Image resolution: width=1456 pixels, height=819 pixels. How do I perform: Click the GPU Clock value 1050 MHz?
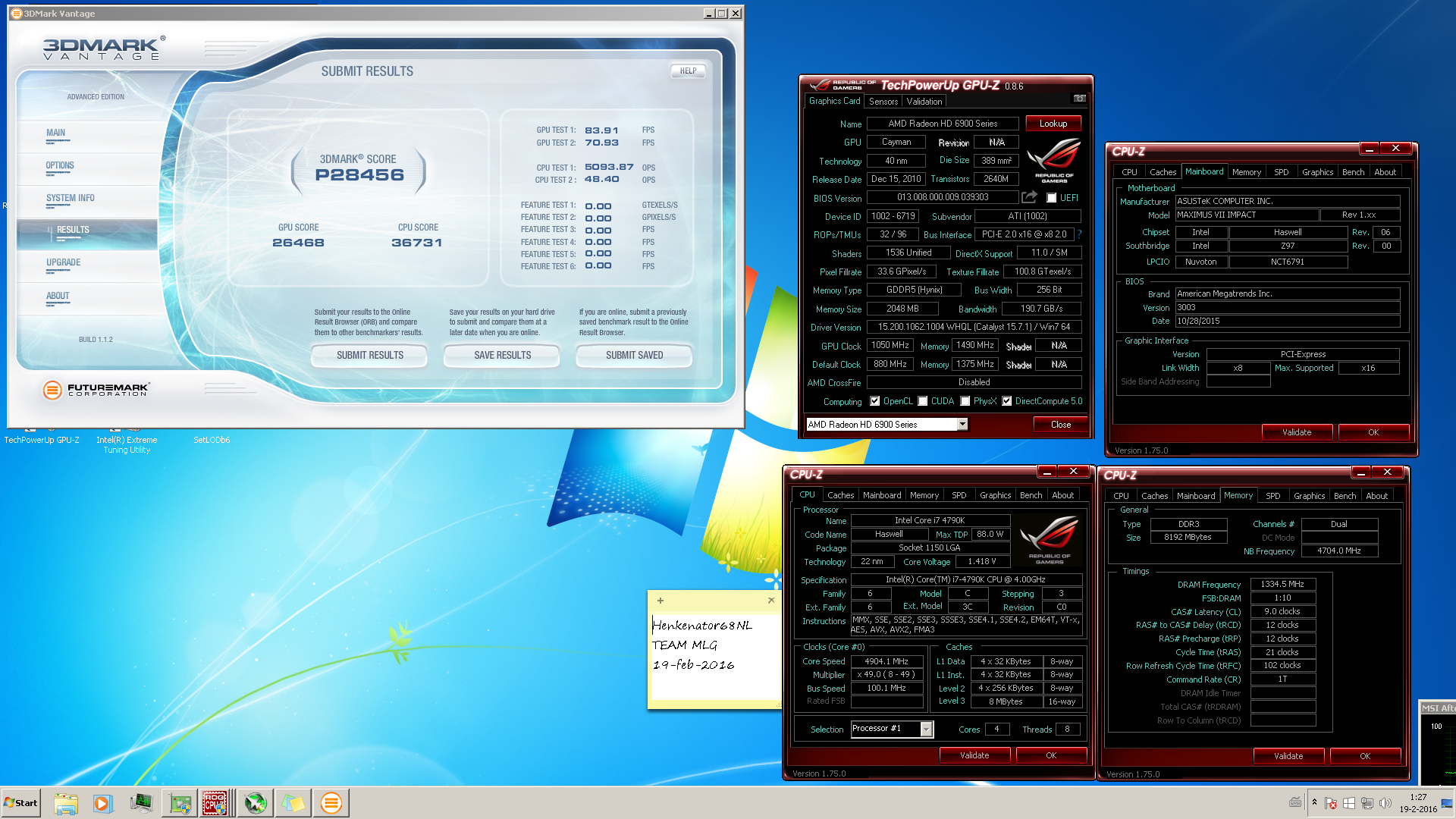coord(890,346)
